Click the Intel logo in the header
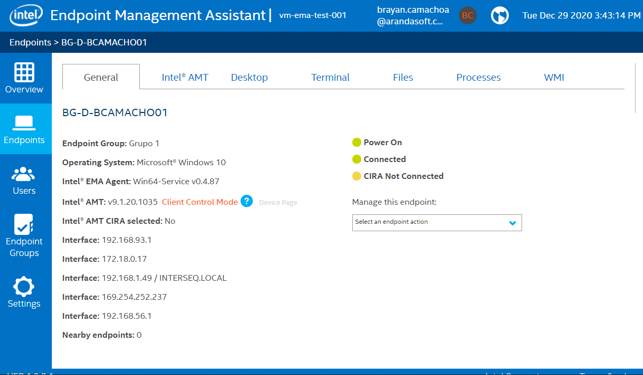643x375 pixels. (x=26, y=15)
